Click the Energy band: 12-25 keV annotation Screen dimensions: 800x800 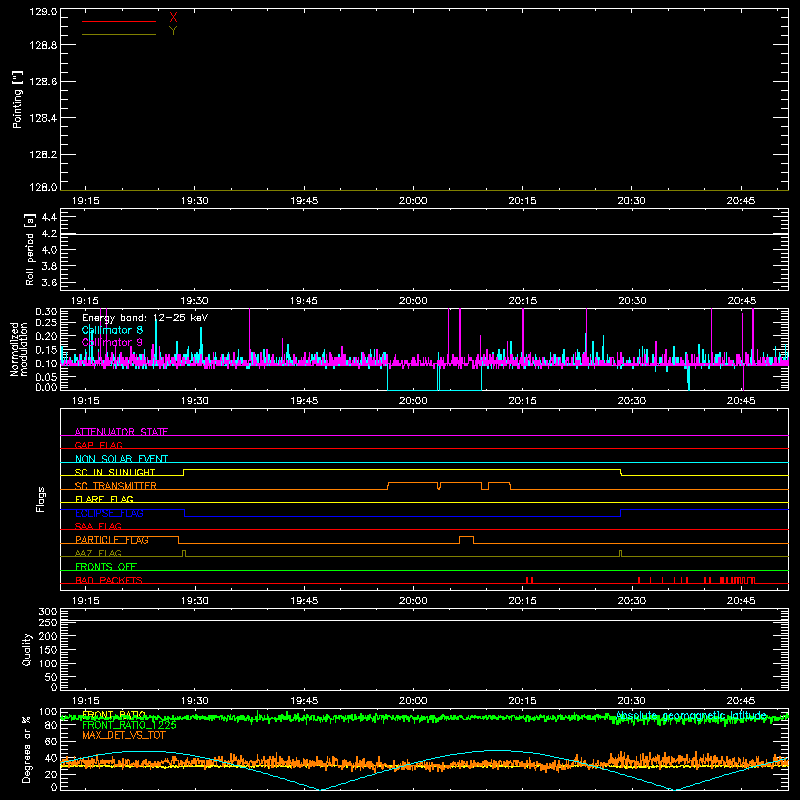[x=145, y=318]
